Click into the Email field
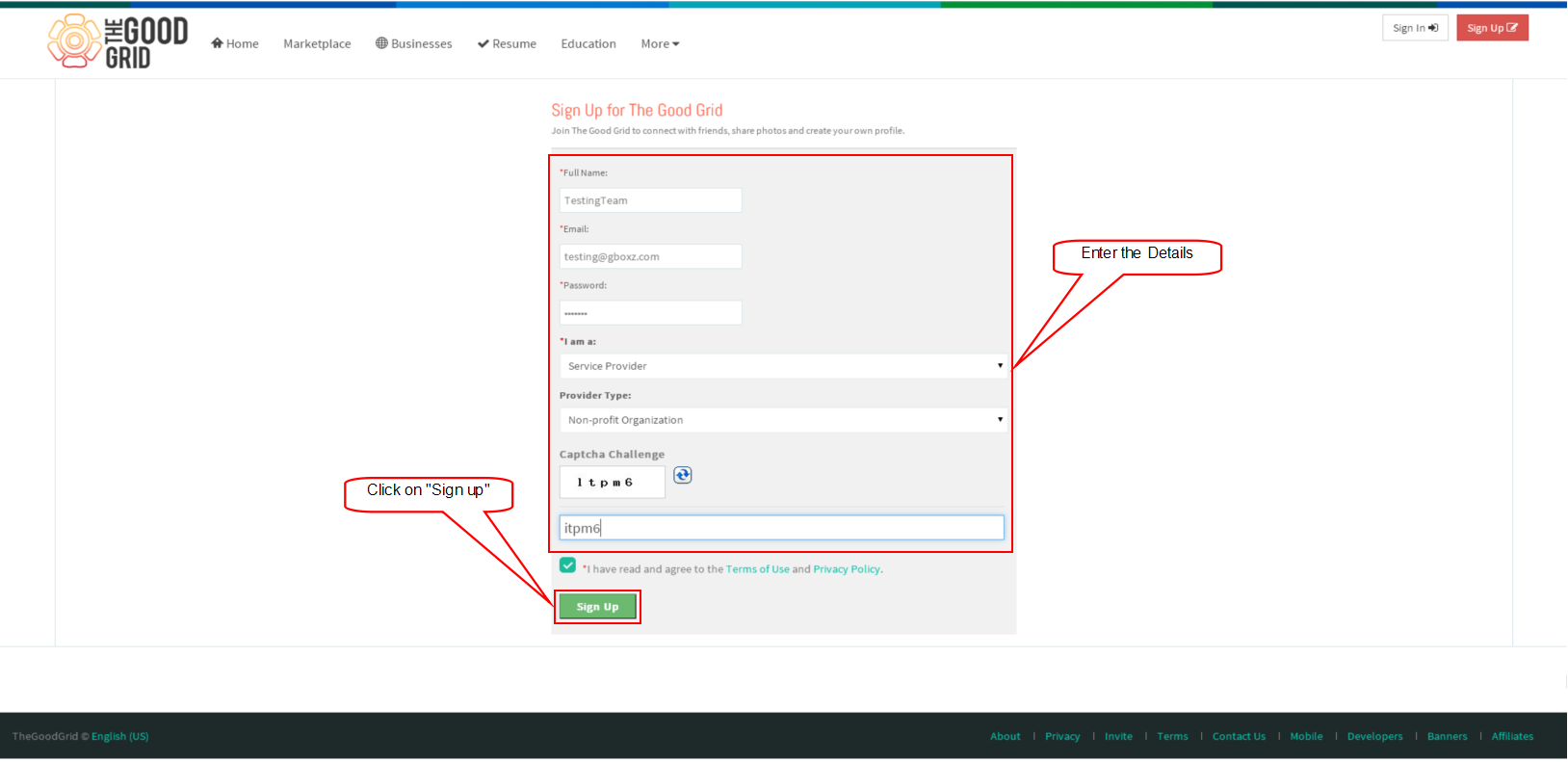This screenshot has width=1568, height=762. click(650, 256)
